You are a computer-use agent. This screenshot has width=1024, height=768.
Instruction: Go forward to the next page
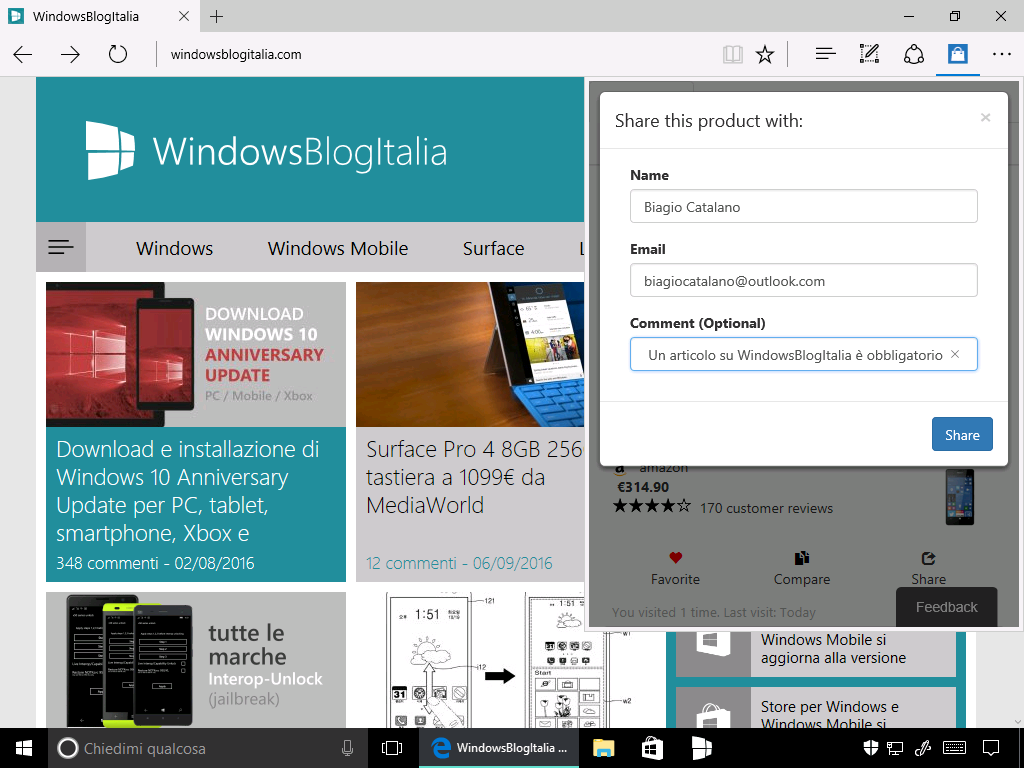point(70,54)
